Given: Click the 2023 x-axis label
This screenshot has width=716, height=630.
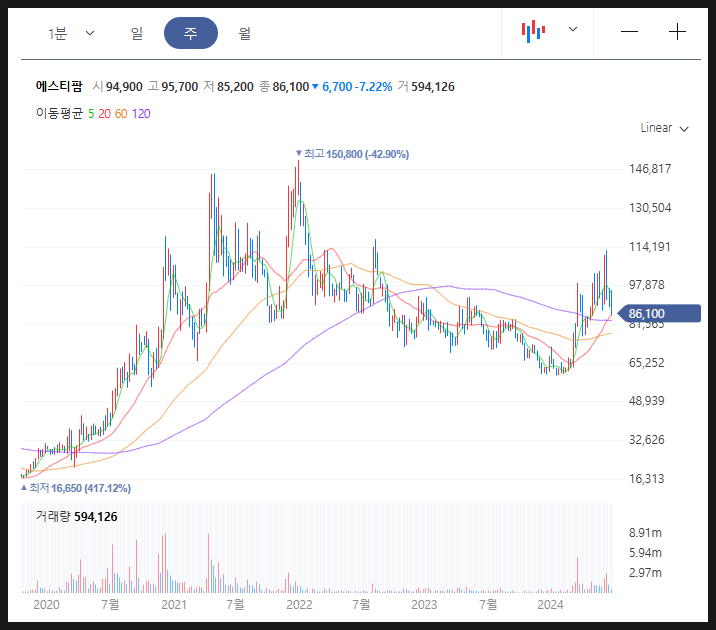Looking at the screenshot, I should (x=424, y=605).
